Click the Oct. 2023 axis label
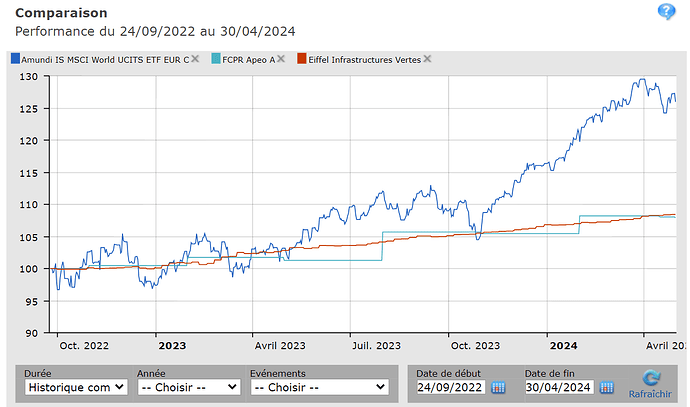 pos(475,346)
